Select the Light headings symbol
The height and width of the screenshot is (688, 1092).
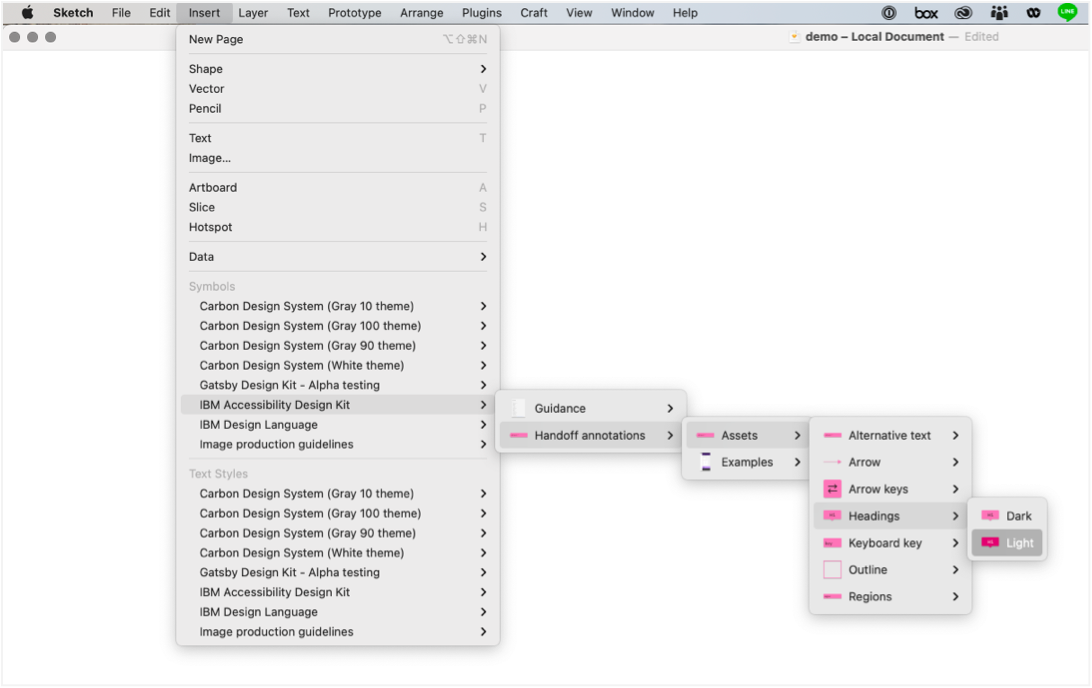click(1008, 543)
